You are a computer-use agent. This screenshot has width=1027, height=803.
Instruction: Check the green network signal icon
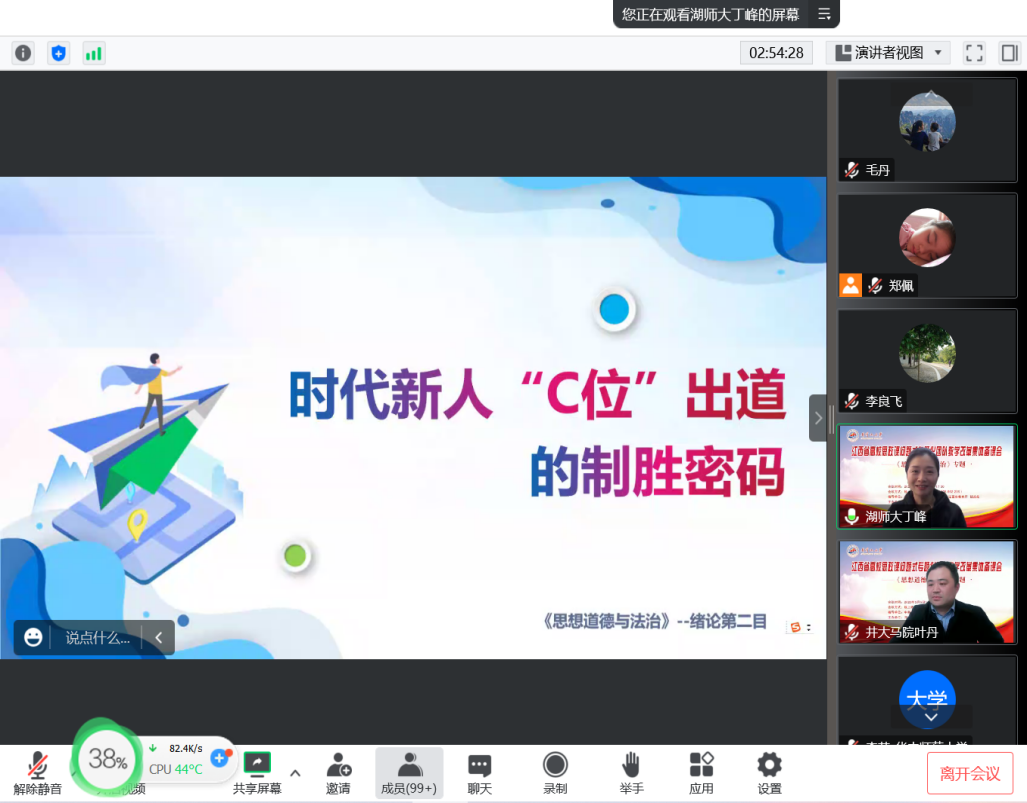pyautogui.click(x=94, y=53)
